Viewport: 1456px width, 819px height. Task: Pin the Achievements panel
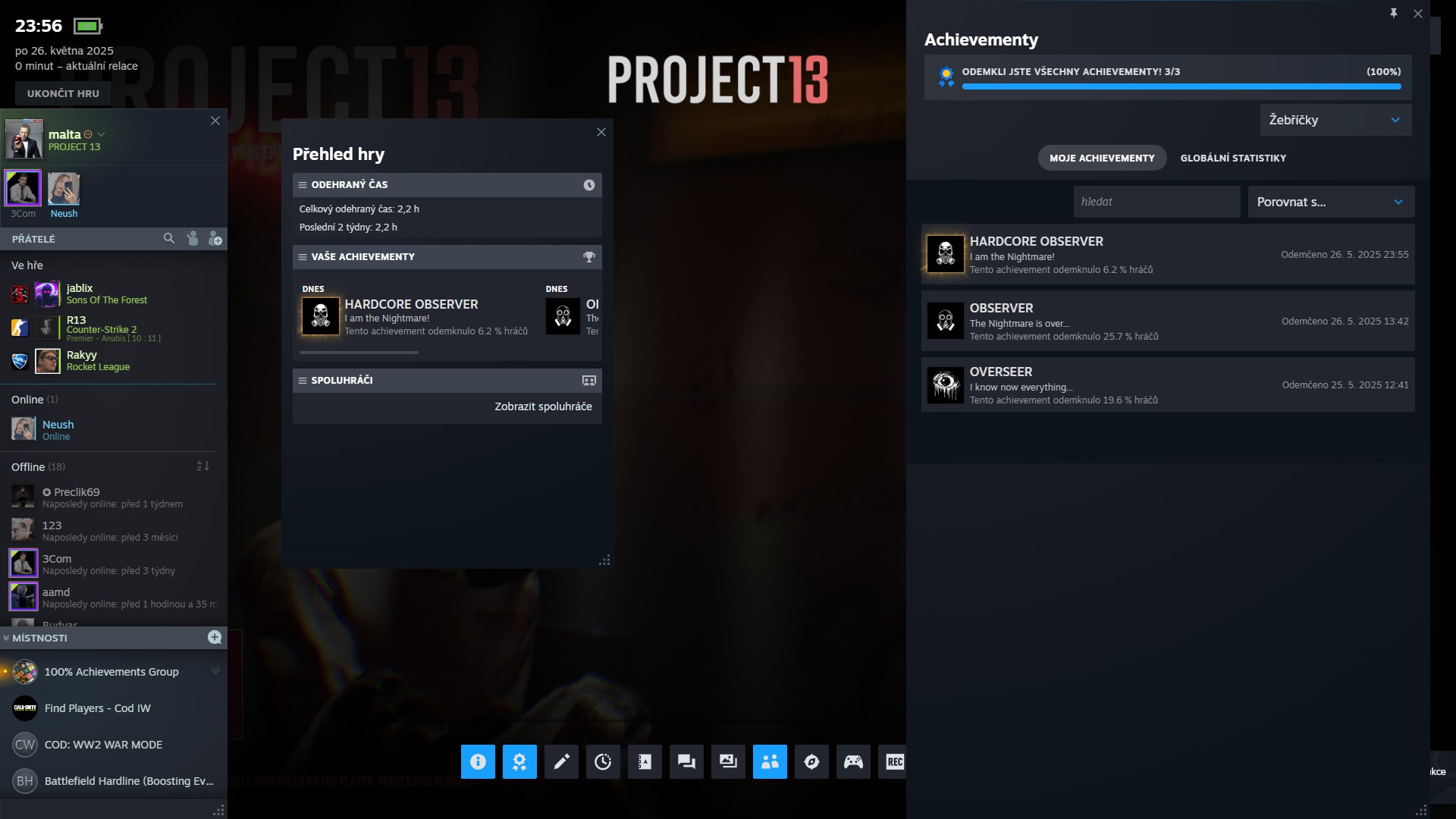[1393, 13]
